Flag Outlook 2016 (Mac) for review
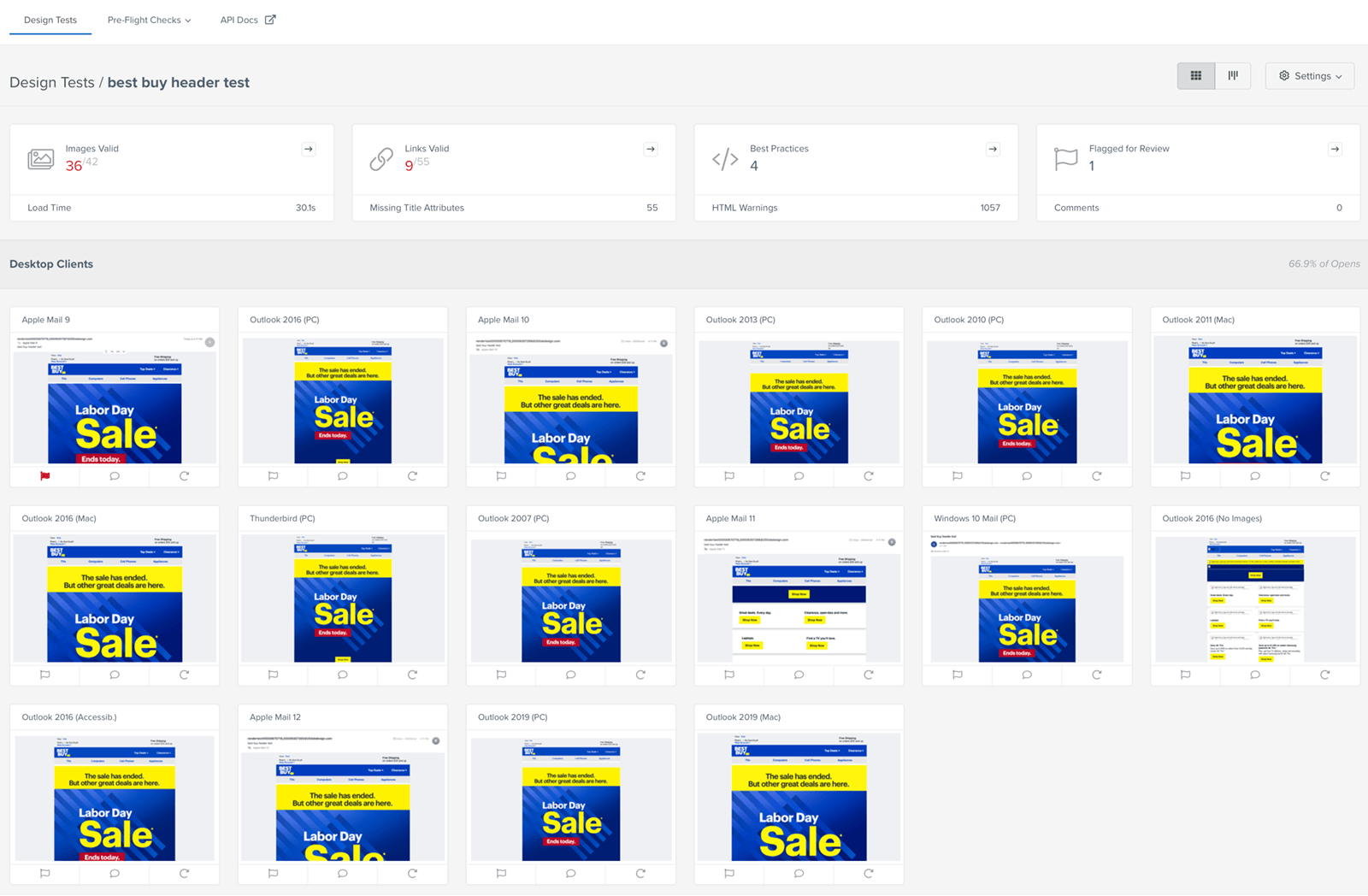The height and width of the screenshot is (896, 1368). click(x=45, y=675)
